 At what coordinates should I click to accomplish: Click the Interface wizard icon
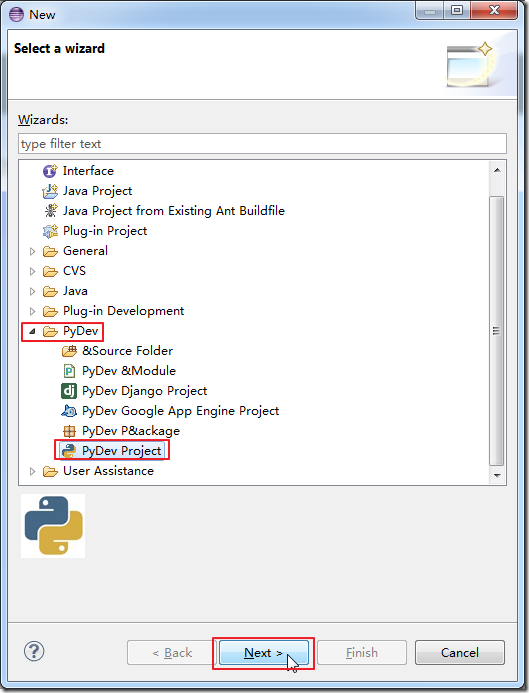[x=50, y=171]
